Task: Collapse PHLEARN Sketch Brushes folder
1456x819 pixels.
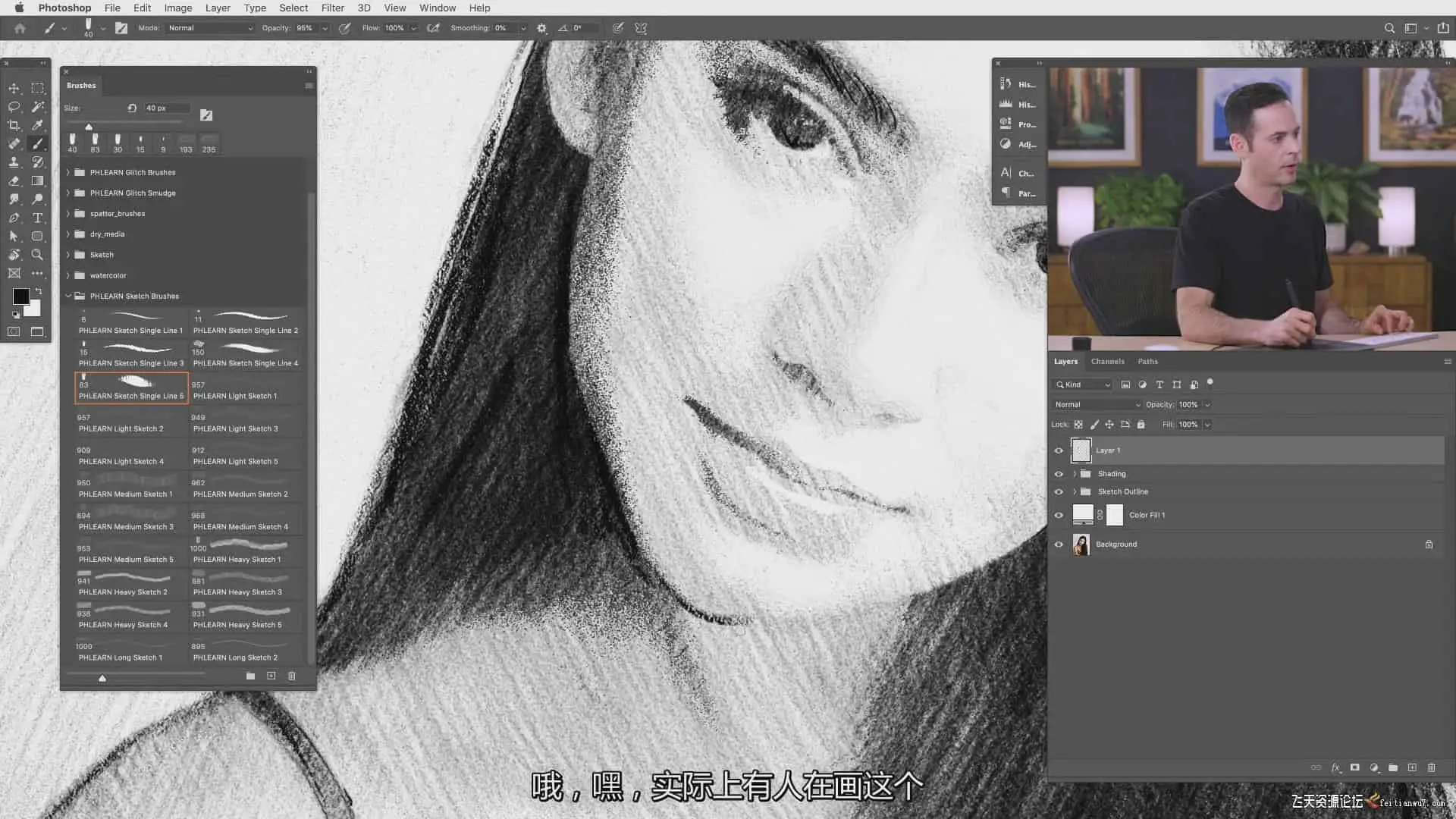Action: pyautogui.click(x=68, y=297)
